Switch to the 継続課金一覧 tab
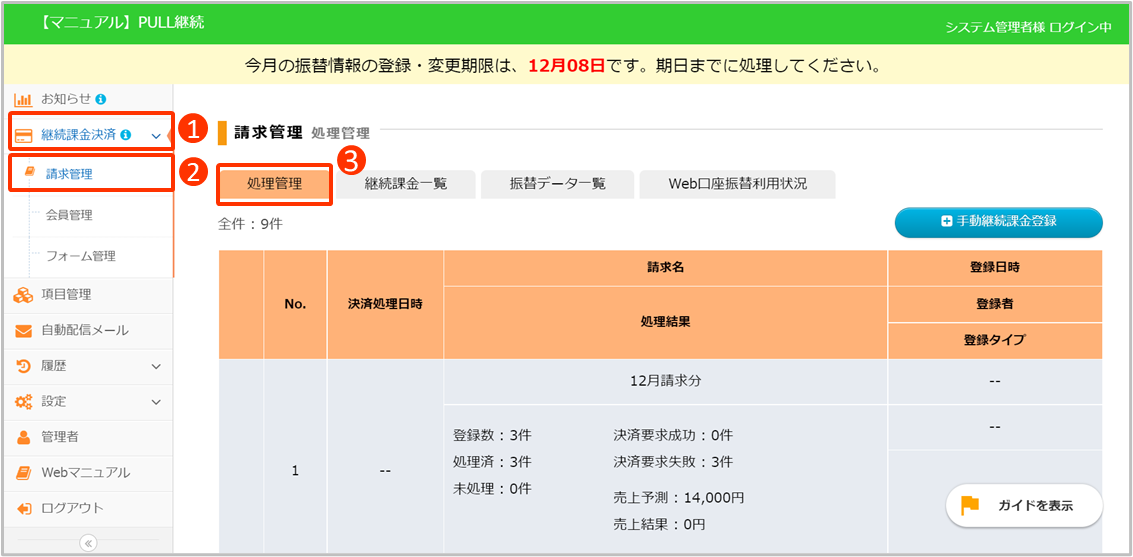Viewport: 1133px width, 557px height. [406, 184]
